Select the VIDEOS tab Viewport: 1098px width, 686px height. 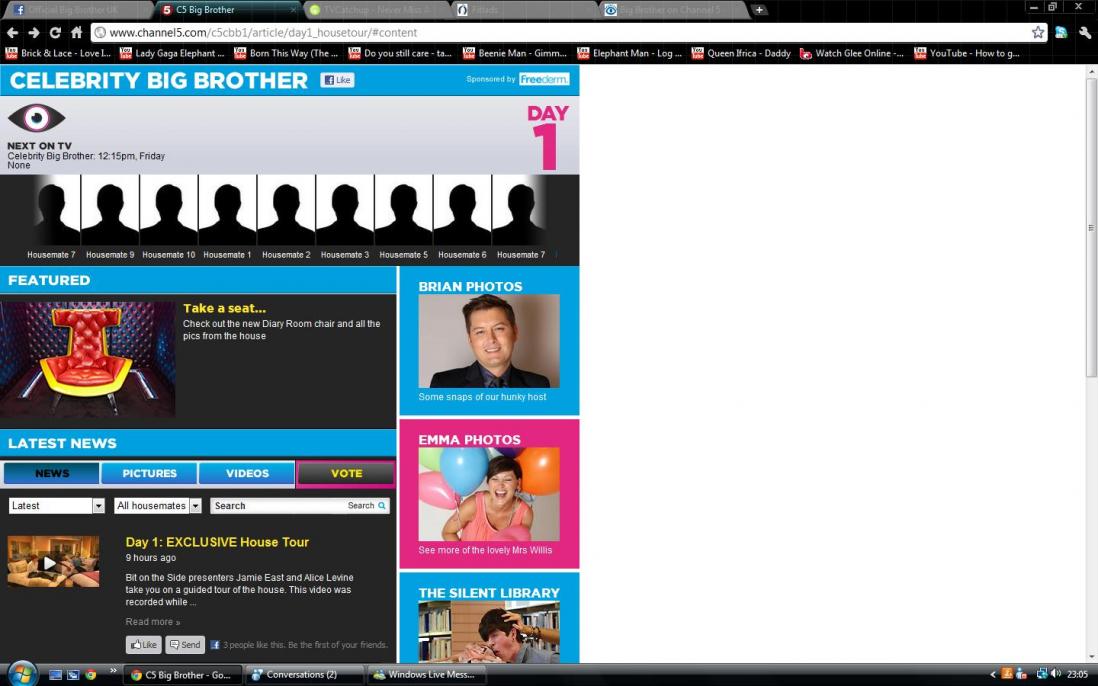click(x=247, y=473)
